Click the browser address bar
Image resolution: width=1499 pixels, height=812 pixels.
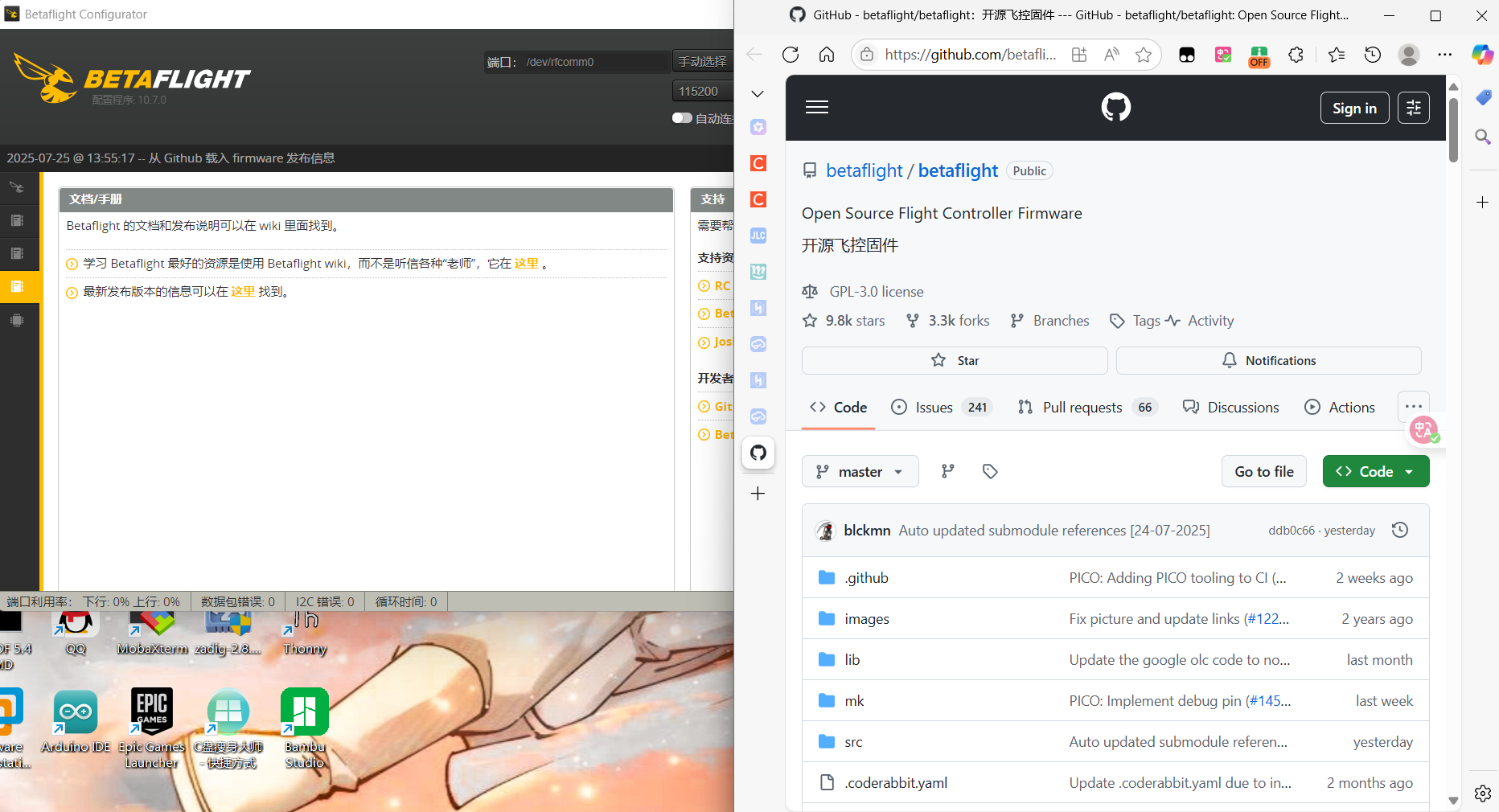969,55
